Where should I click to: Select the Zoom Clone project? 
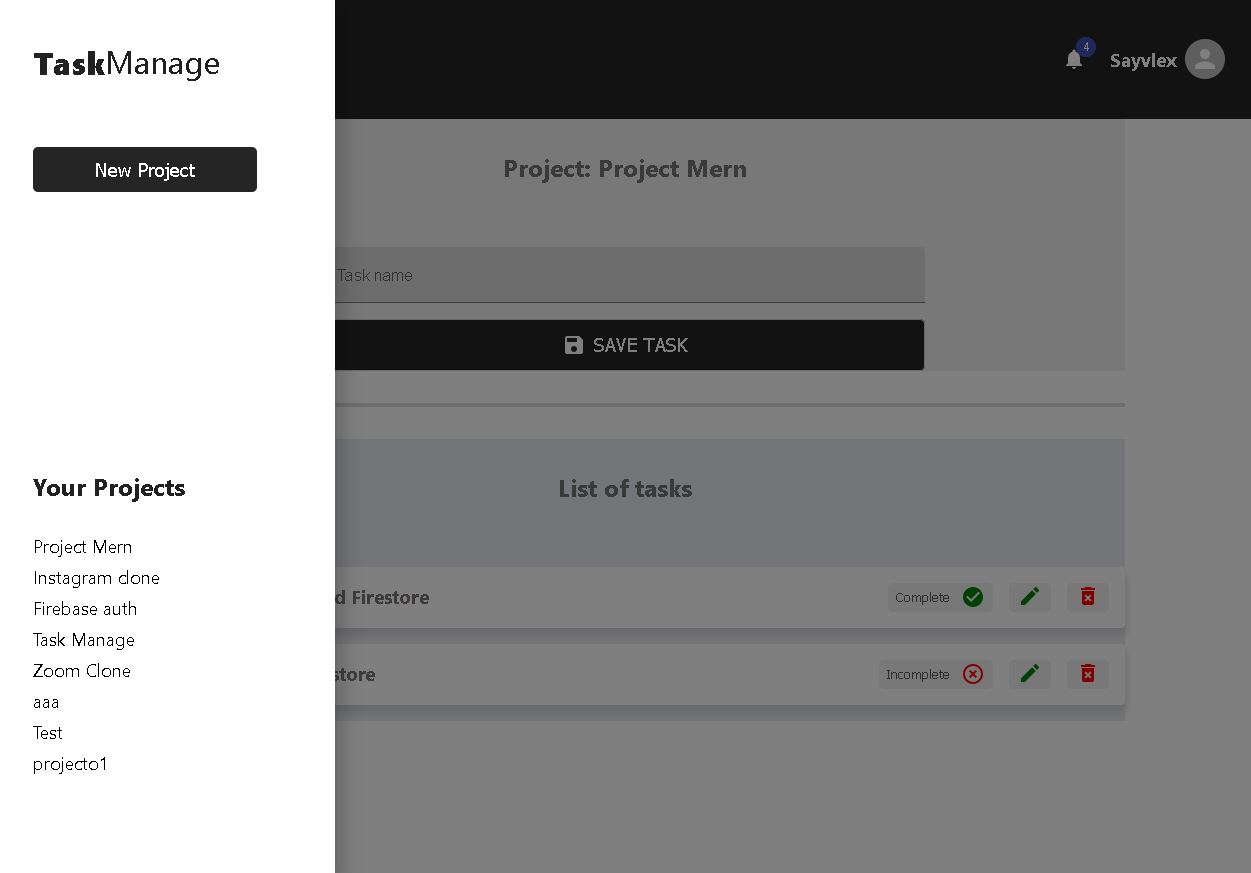click(82, 671)
